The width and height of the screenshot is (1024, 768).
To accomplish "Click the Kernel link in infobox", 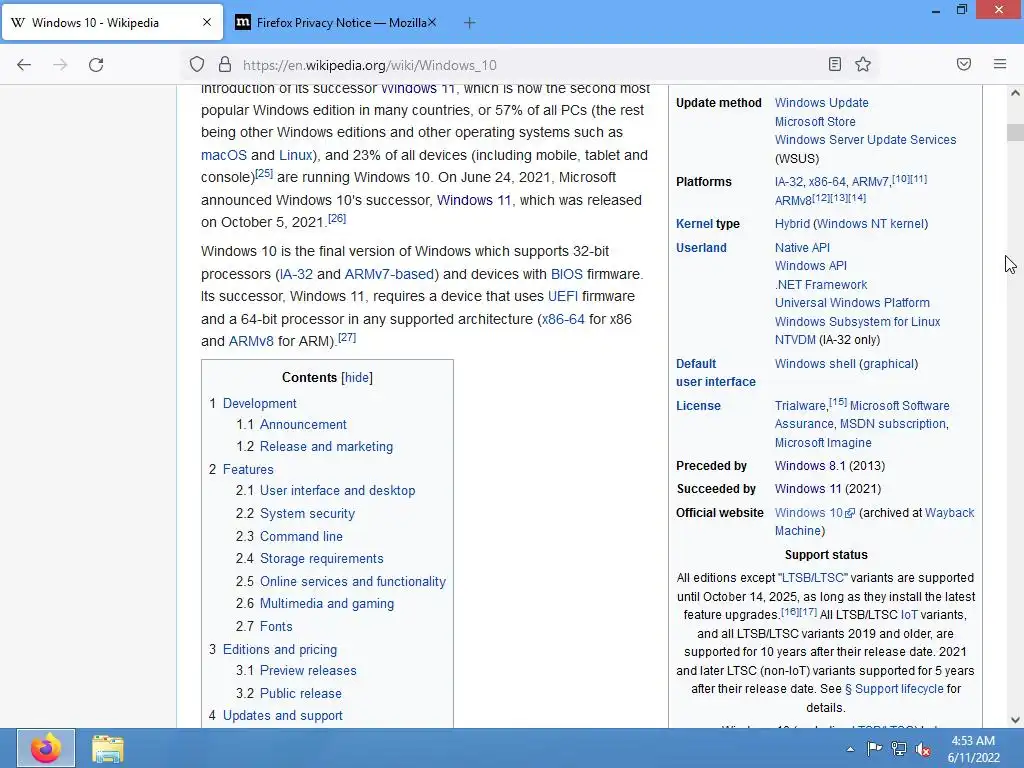I will 694,224.
